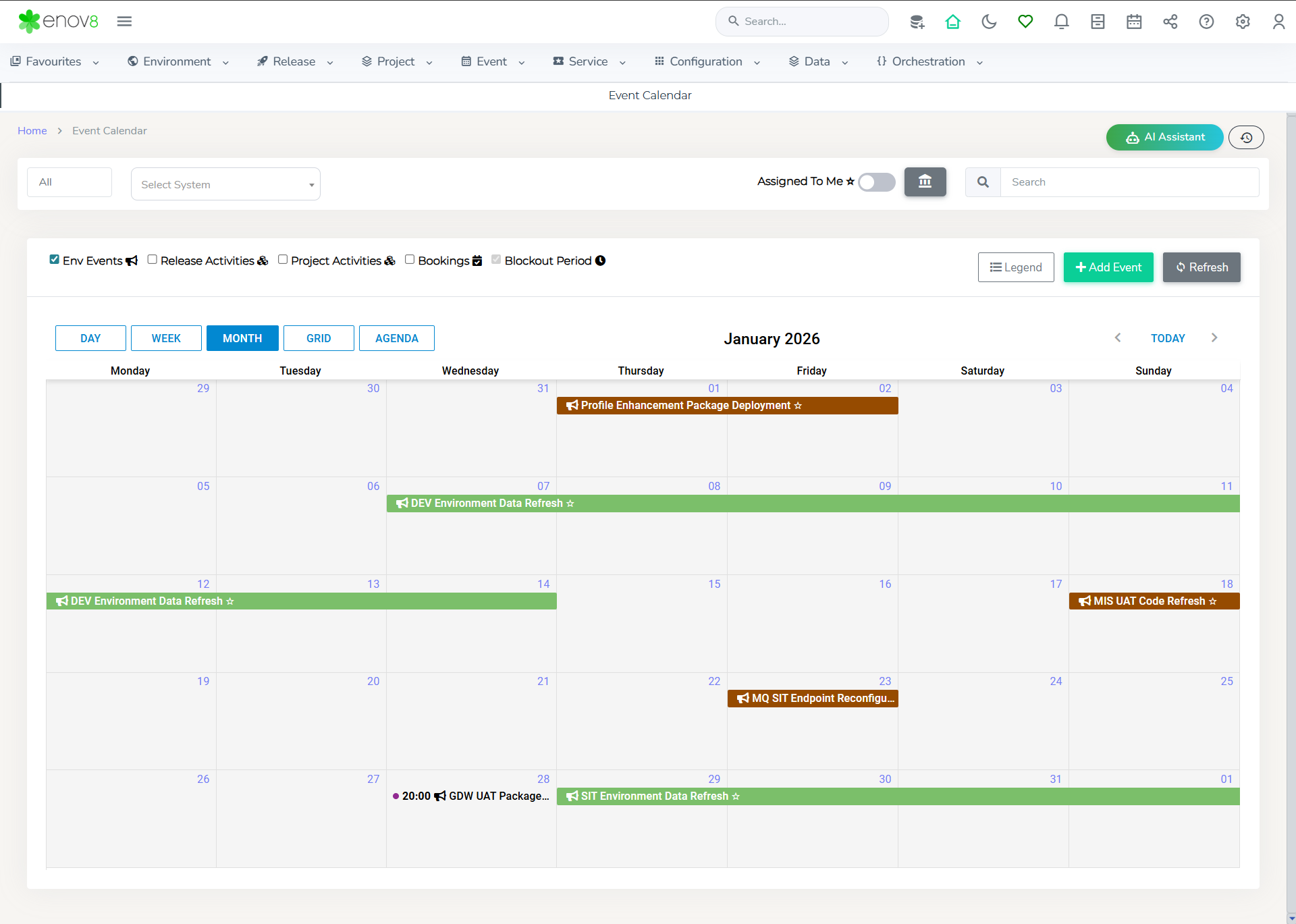Open the Select System dropdown

pos(225,184)
